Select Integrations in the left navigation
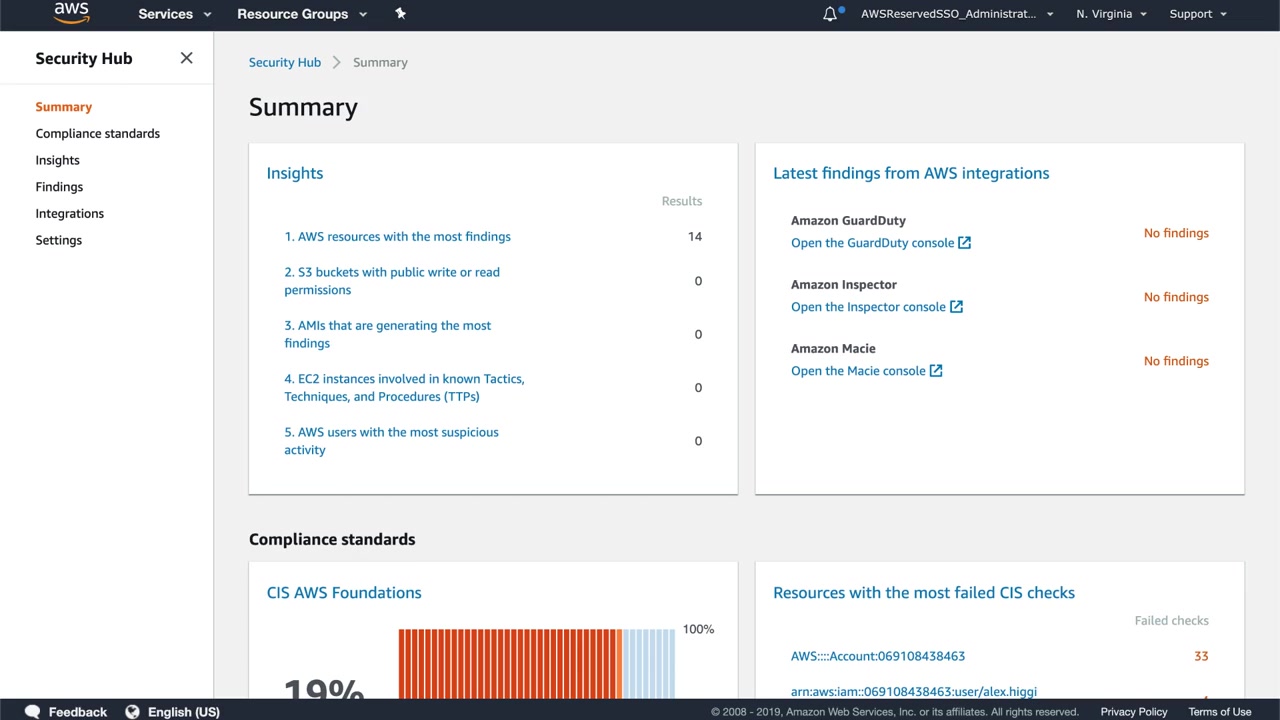This screenshot has width=1280, height=720. pos(69,213)
